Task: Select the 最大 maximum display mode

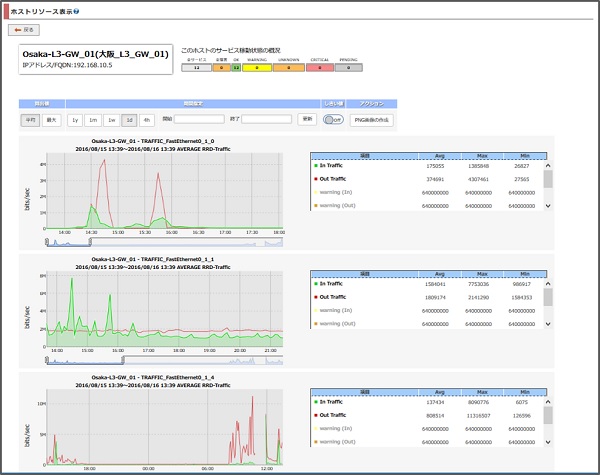Action: coord(51,120)
